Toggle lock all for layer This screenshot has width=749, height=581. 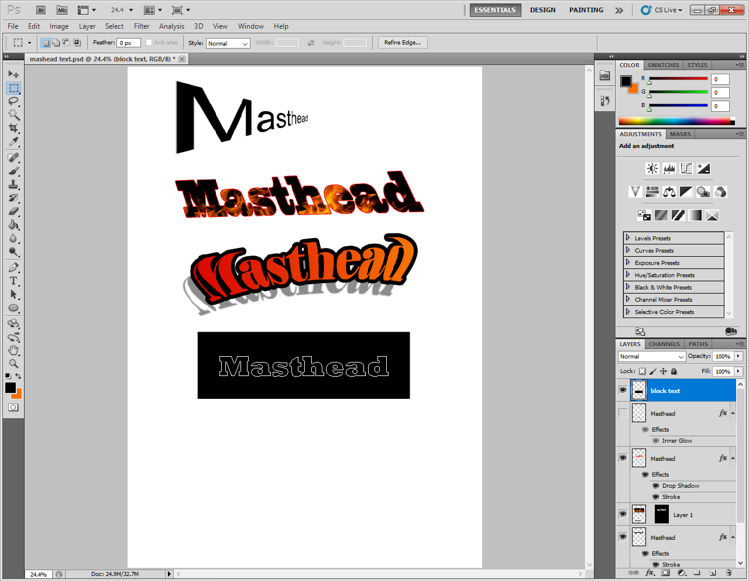[x=674, y=371]
